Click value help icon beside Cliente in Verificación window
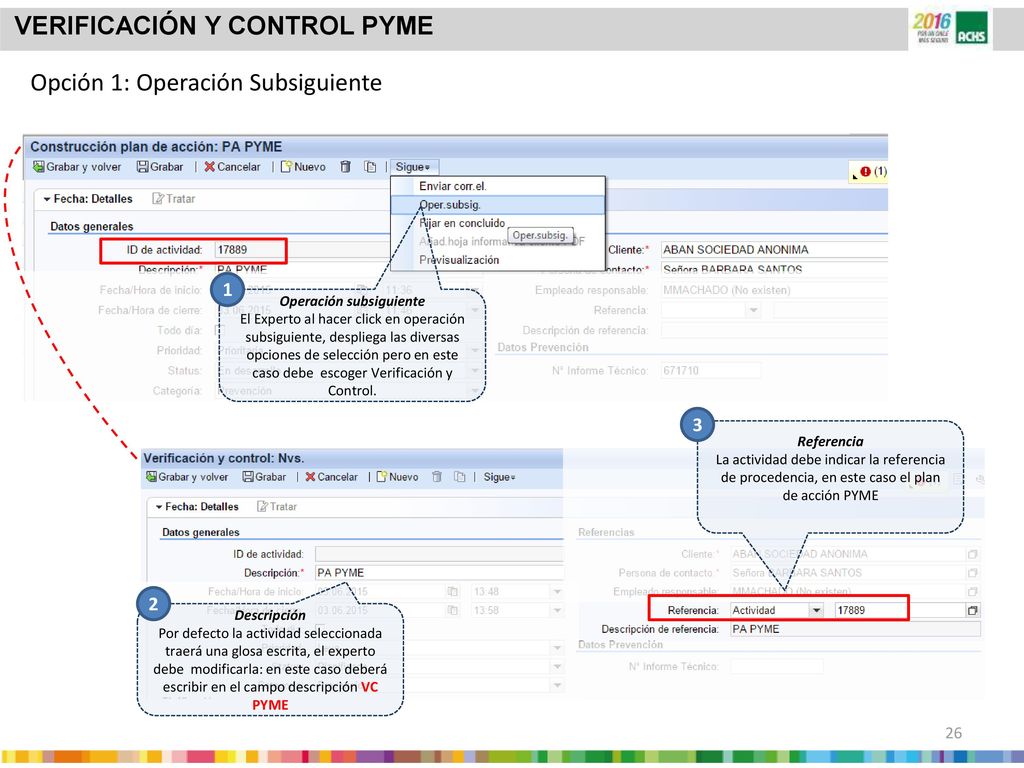The image size is (1024, 768). coord(972,554)
